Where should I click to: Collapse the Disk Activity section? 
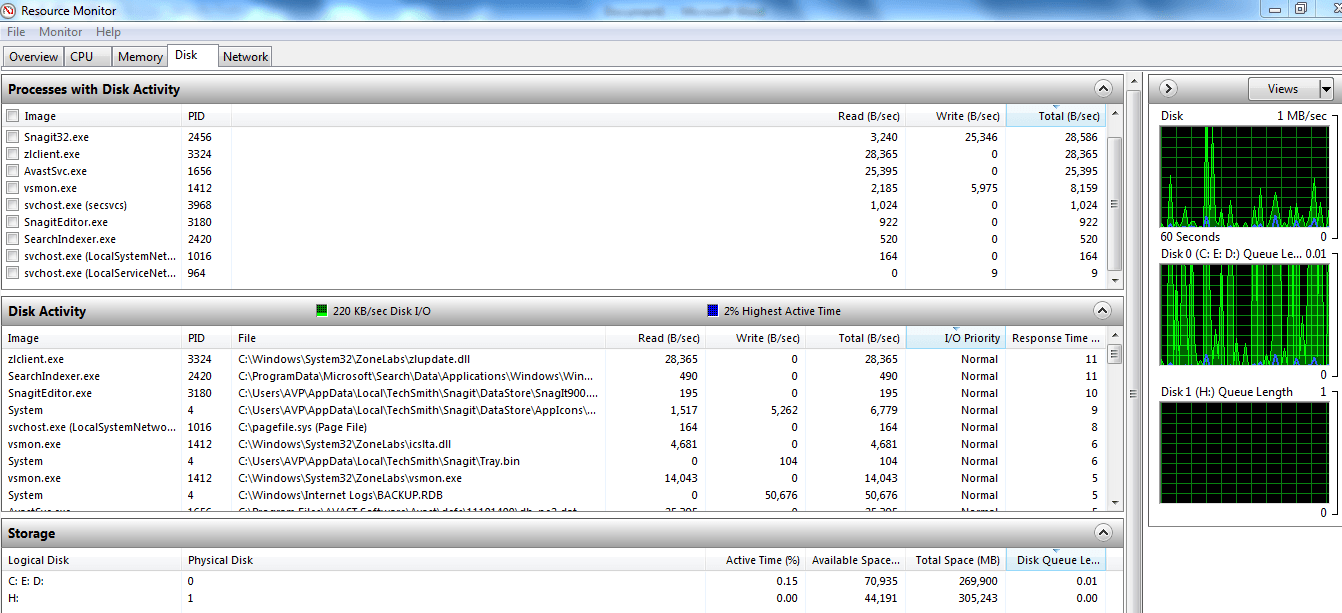pyautogui.click(x=1103, y=311)
